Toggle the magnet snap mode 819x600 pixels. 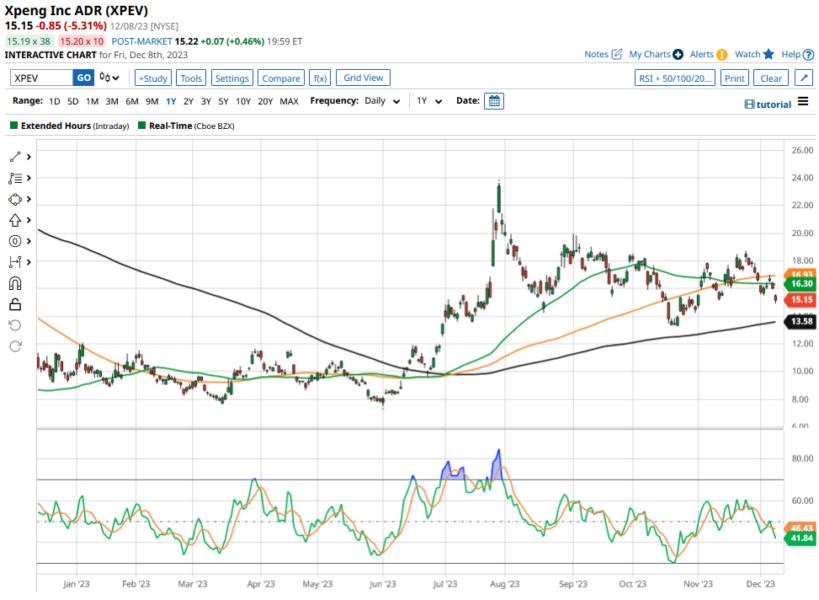point(15,284)
